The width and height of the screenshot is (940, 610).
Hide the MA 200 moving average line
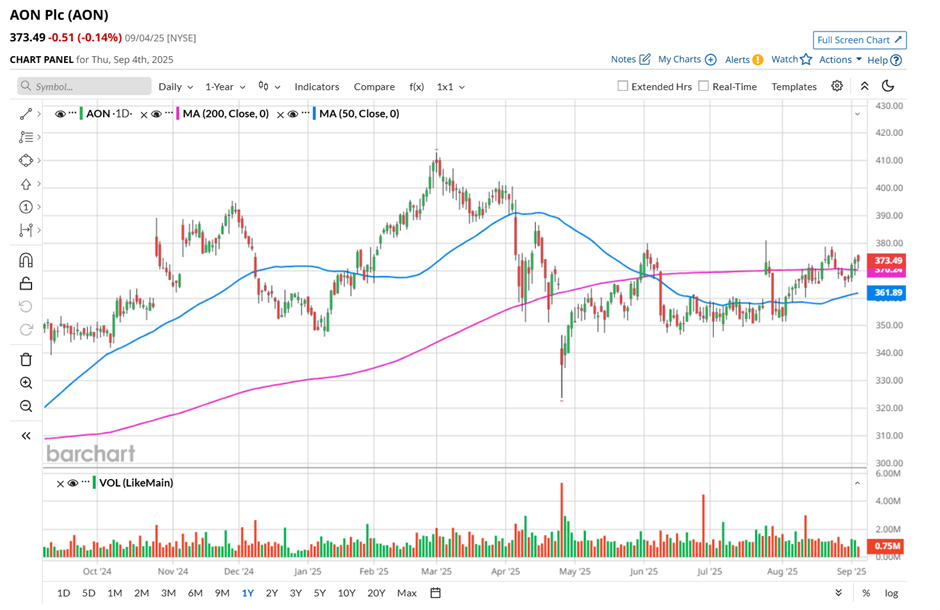[156, 114]
